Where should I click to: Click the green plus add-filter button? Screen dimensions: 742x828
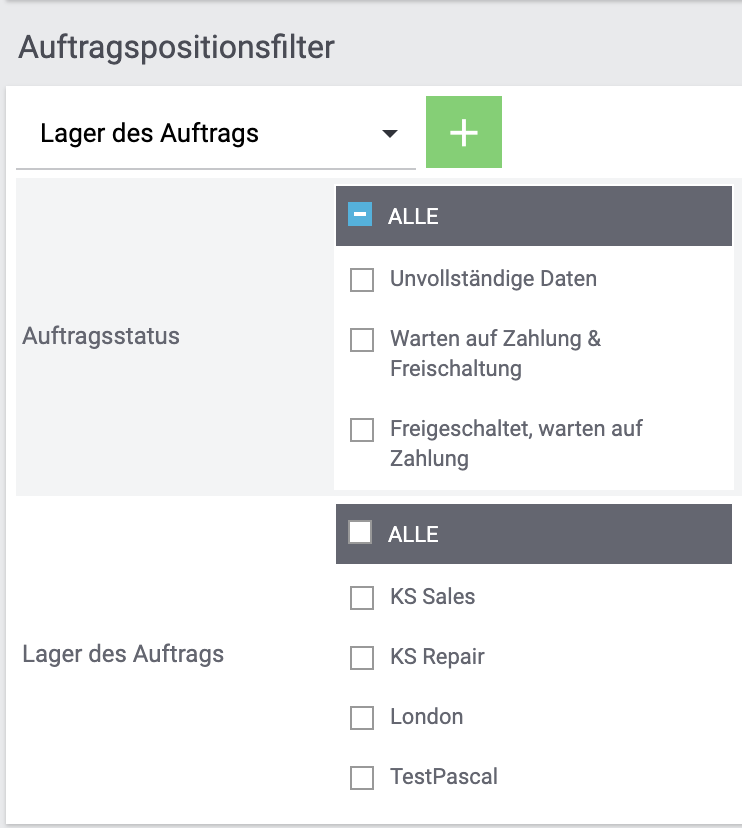[463, 132]
